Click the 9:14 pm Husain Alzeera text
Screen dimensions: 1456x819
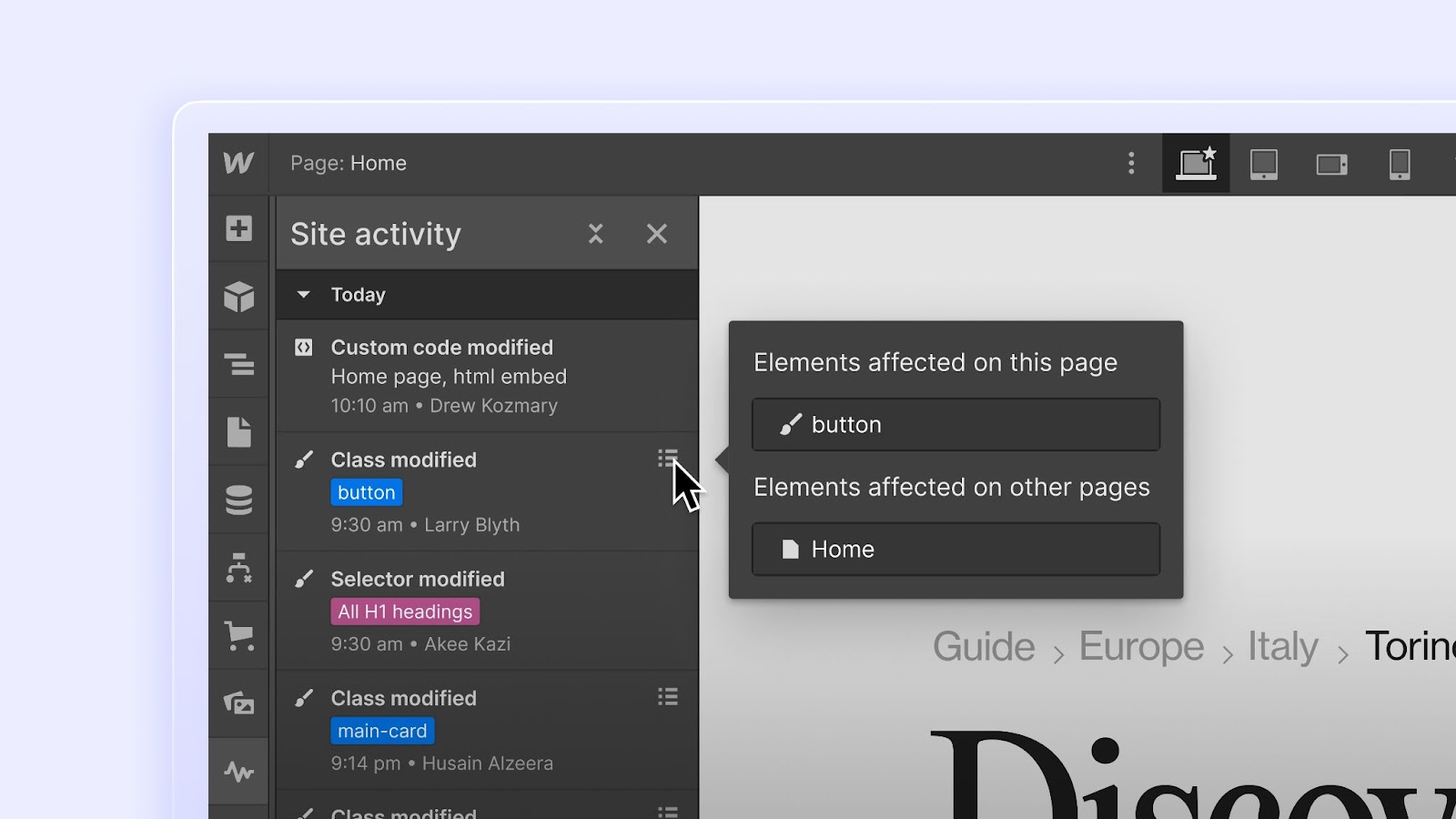(441, 763)
